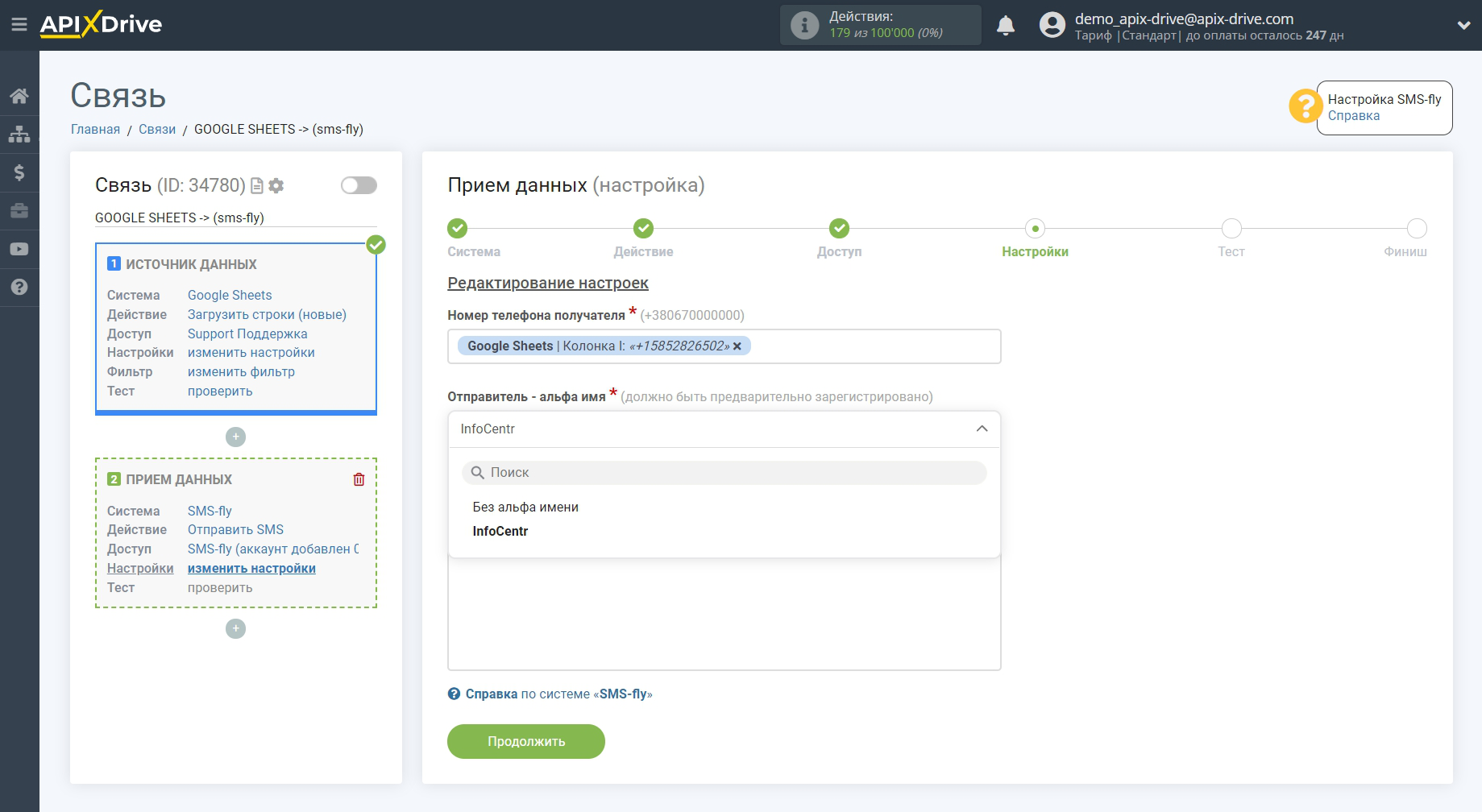
Task: Delete the data receiver block with the trash icon
Action: 359,479
